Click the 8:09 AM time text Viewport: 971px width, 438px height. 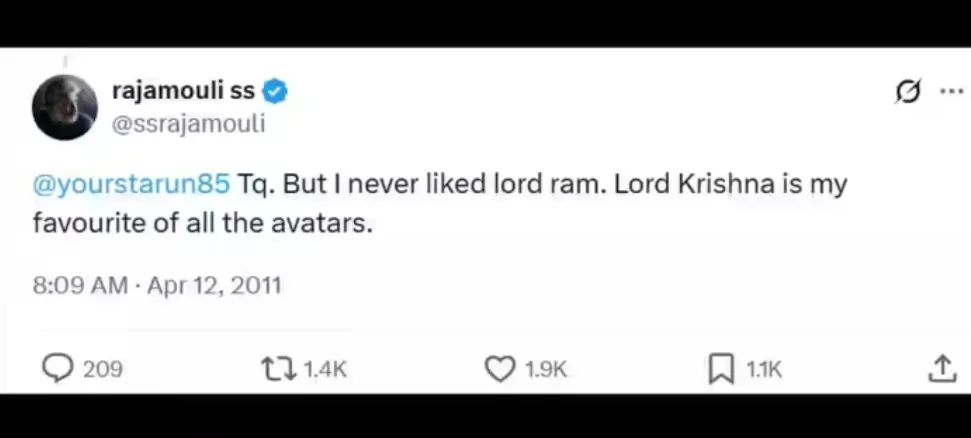(80, 285)
